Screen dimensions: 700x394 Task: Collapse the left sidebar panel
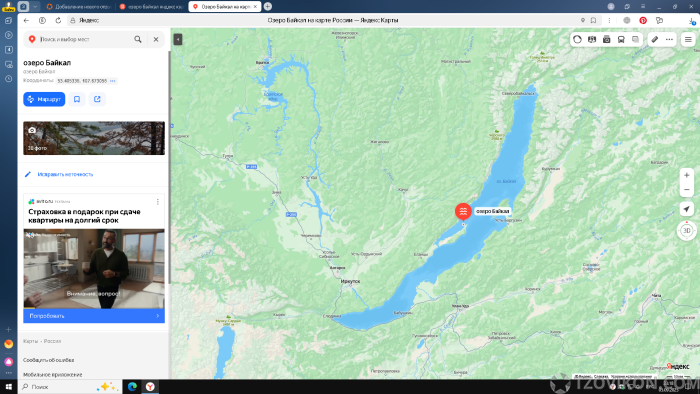(x=178, y=39)
